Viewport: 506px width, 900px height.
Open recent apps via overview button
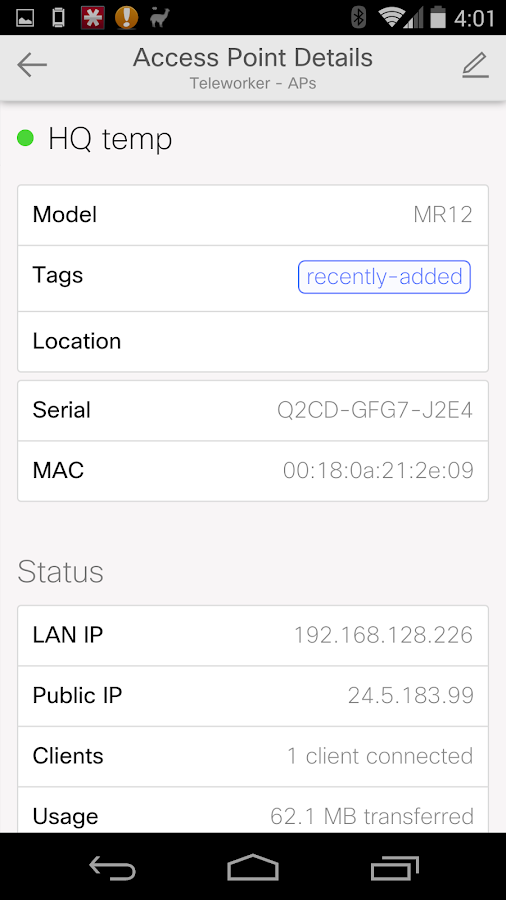(x=395, y=867)
